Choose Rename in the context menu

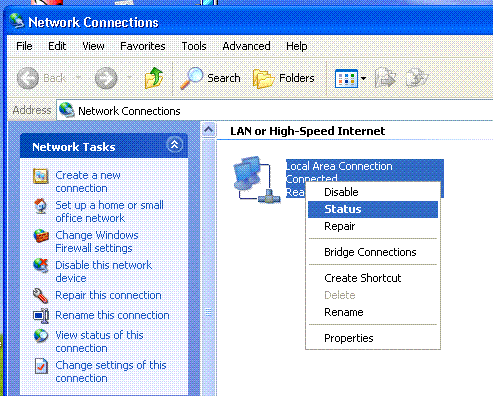tap(373, 312)
